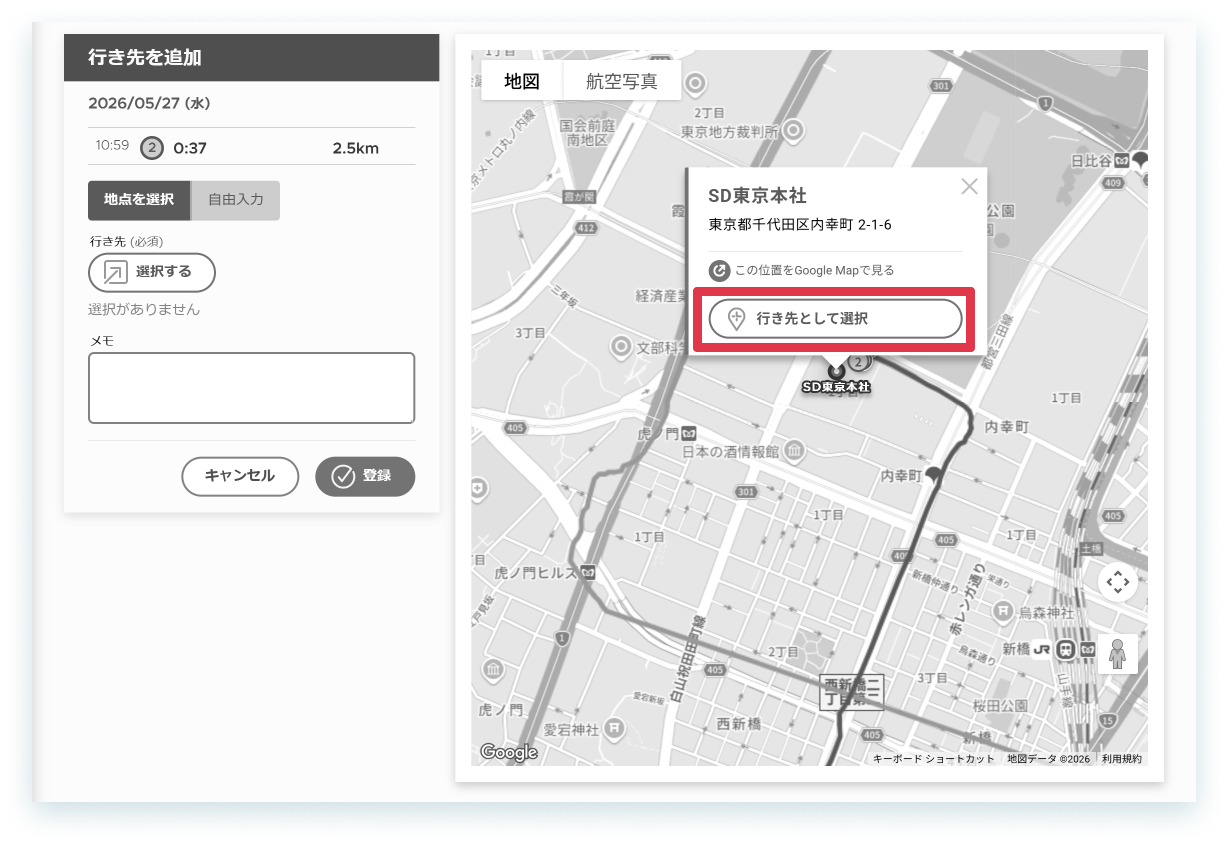Click the Google logo on map
The image size is (1228, 844).
(x=508, y=753)
